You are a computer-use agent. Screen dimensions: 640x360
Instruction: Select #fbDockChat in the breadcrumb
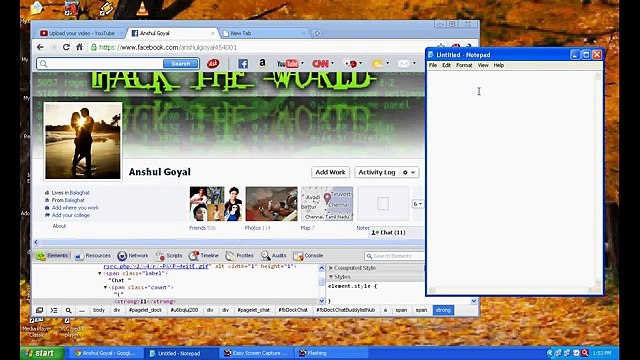293,311
